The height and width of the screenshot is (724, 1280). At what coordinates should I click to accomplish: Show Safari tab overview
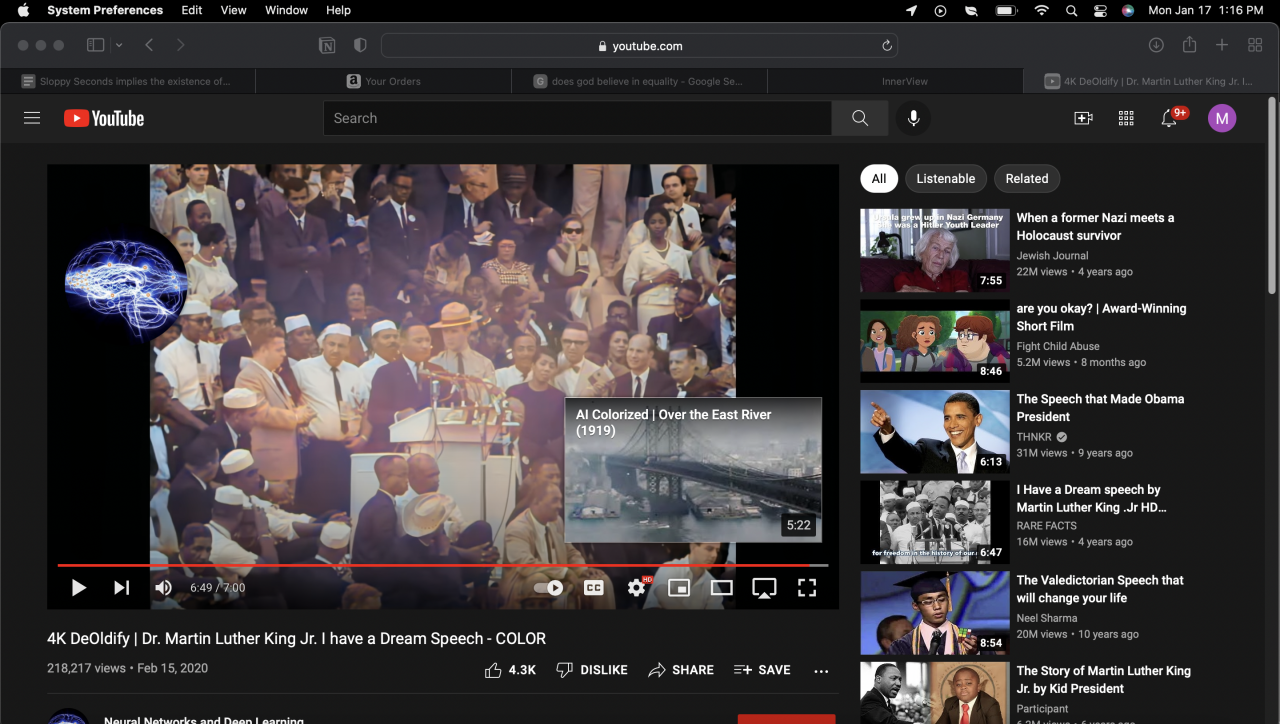click(x=1255, y=45)
